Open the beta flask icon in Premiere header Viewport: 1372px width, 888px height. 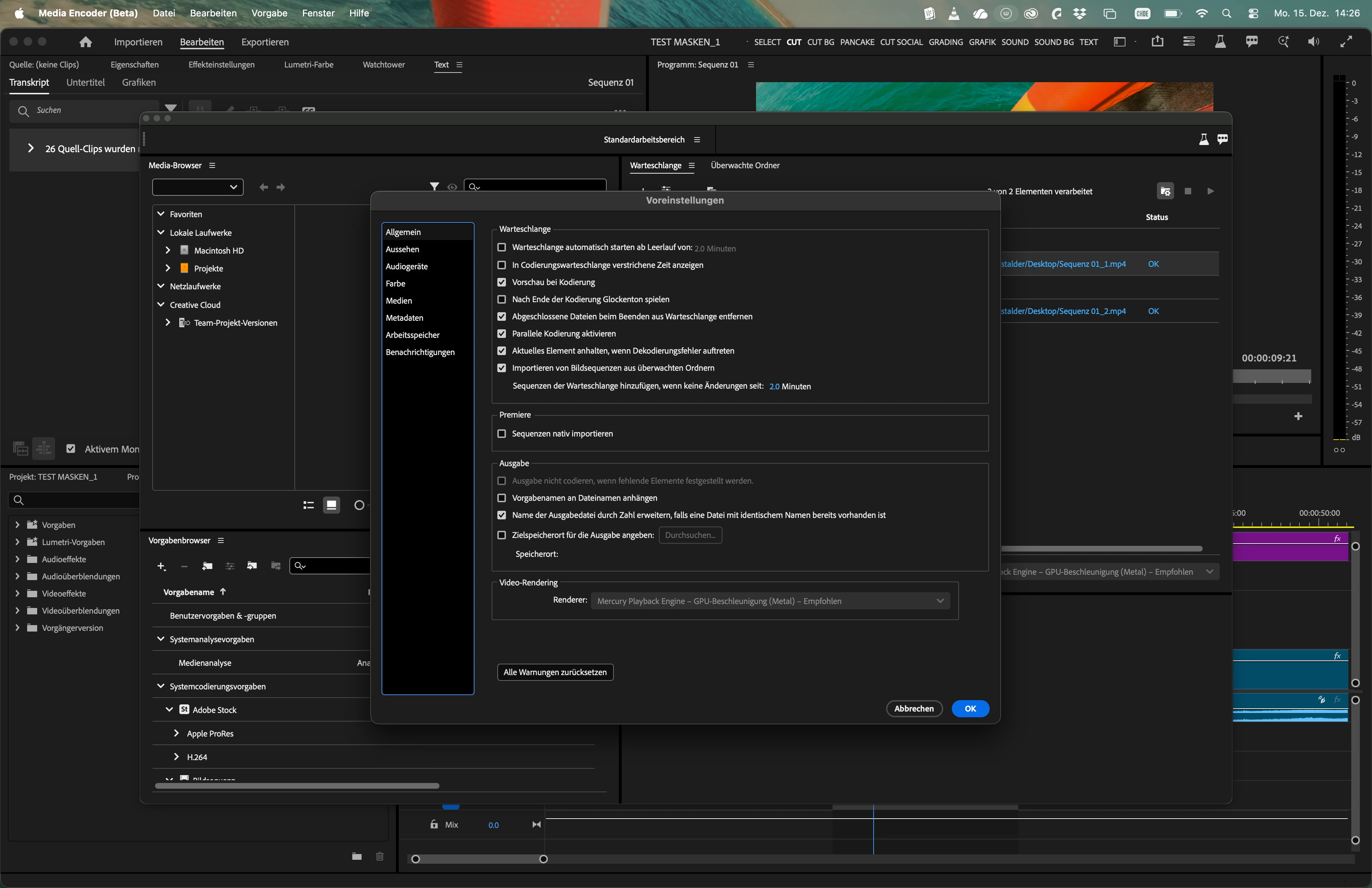[1220, 41]
